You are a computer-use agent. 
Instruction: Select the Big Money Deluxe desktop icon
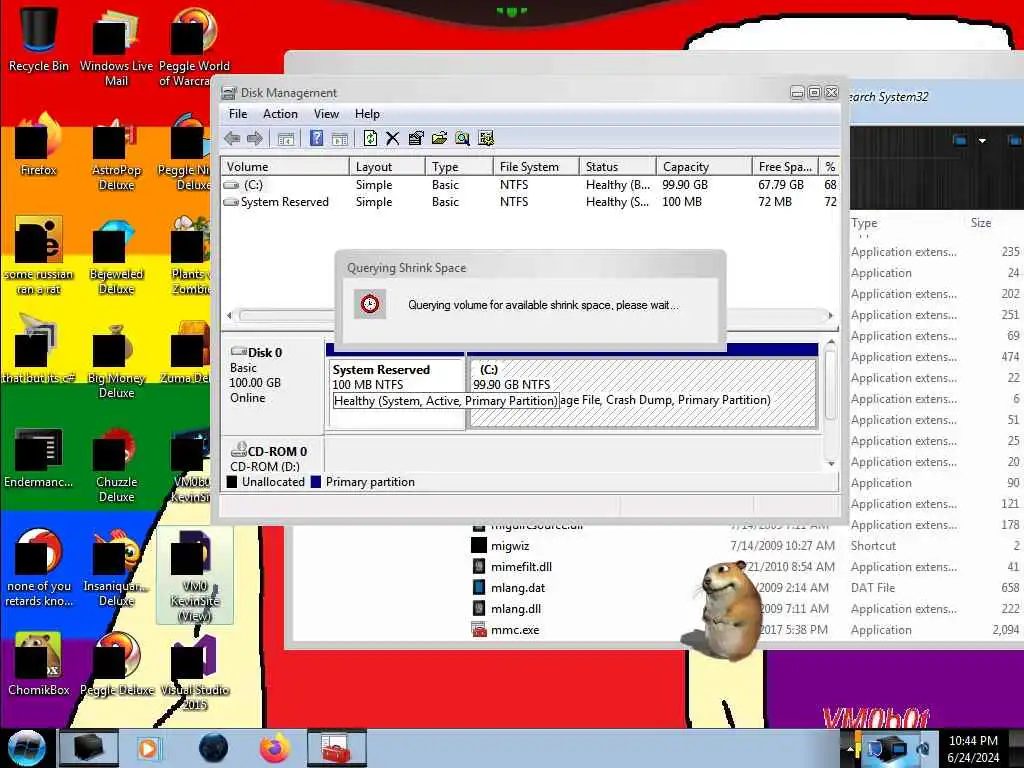point(116,361)
